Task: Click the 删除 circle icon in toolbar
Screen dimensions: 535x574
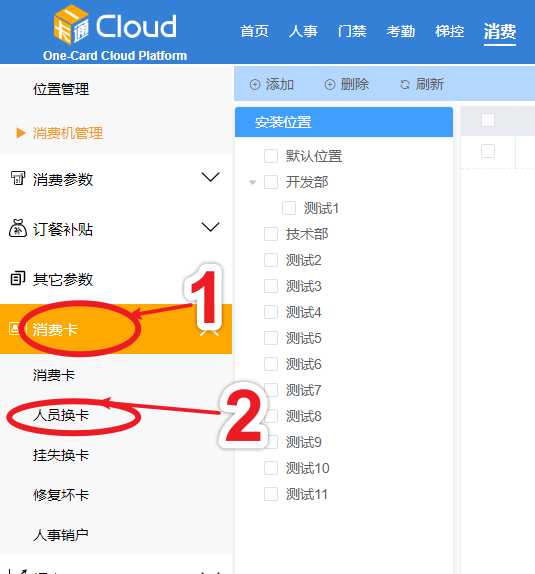Action: [330, 85]
